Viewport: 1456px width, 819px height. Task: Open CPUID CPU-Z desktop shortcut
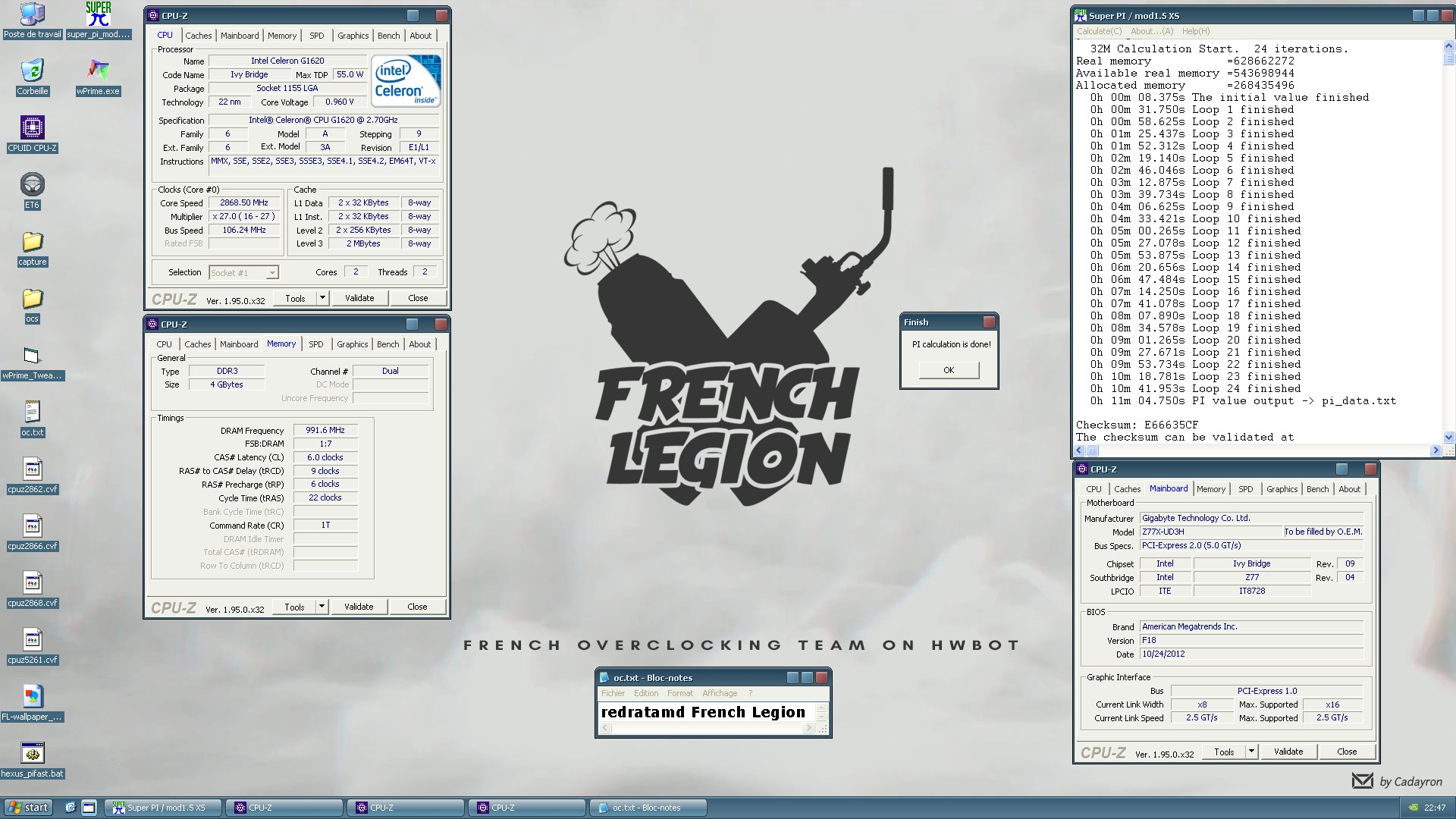pyautogui.click(x=32, y=134)
